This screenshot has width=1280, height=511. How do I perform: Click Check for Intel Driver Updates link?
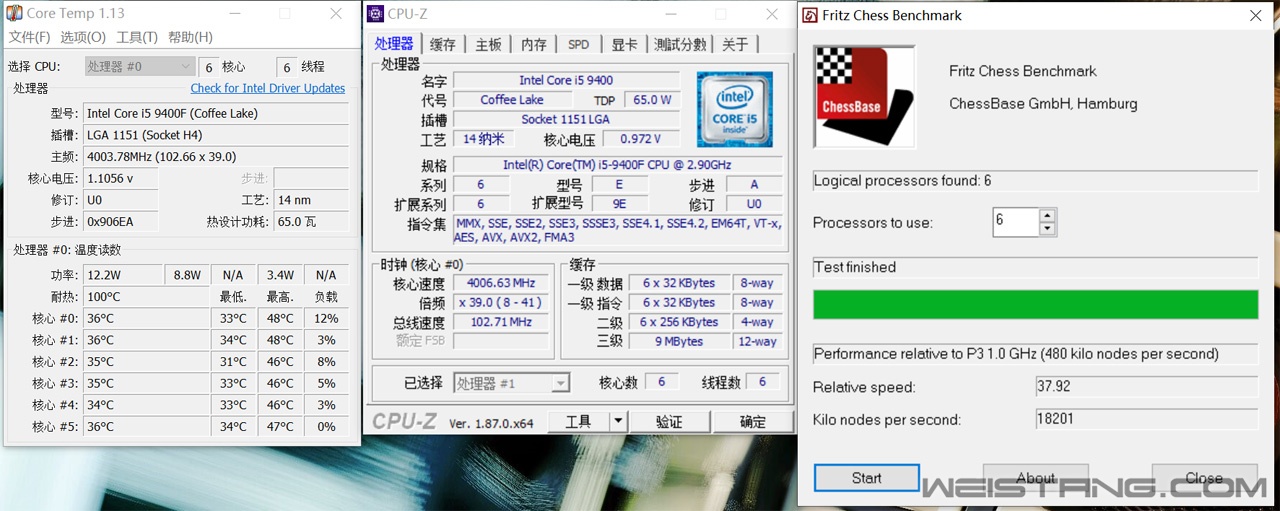tap(267, 88)
